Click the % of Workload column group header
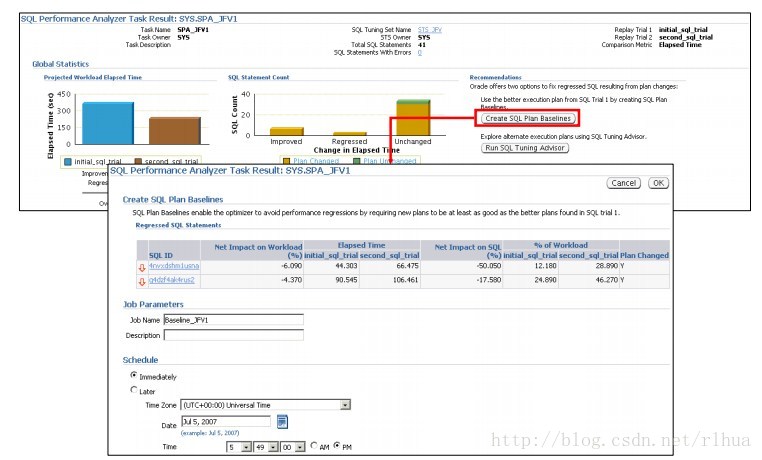 560,245
